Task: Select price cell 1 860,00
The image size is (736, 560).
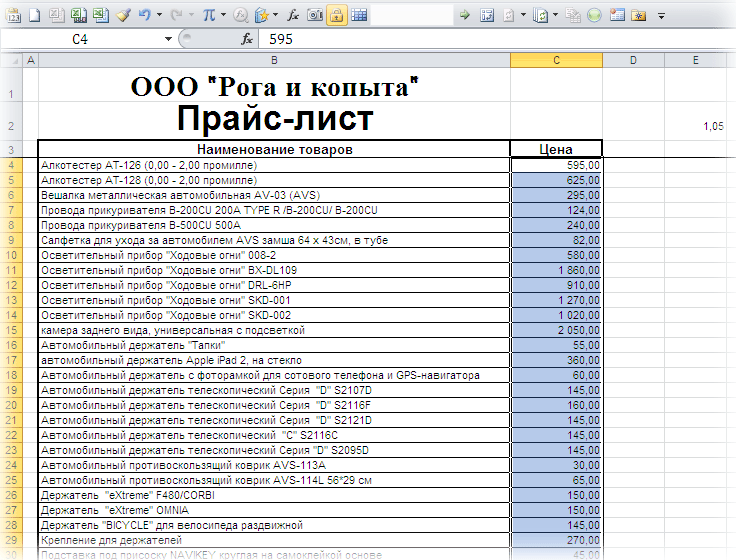Action: coord(556,270)
